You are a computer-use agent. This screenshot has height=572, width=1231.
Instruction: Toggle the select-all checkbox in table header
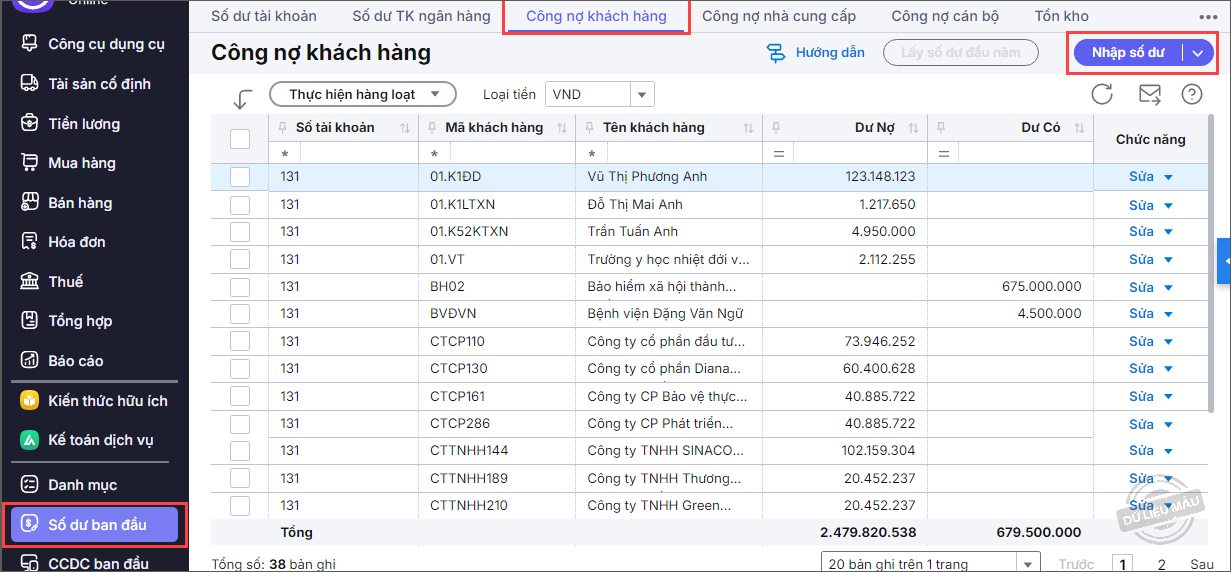[x=240, y=139]
